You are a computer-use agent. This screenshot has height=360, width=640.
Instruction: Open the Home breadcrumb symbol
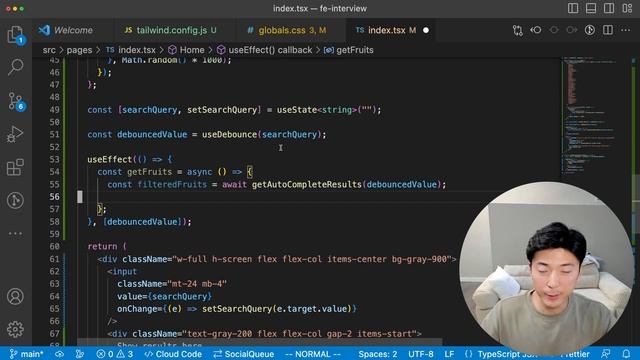[187, 50]
